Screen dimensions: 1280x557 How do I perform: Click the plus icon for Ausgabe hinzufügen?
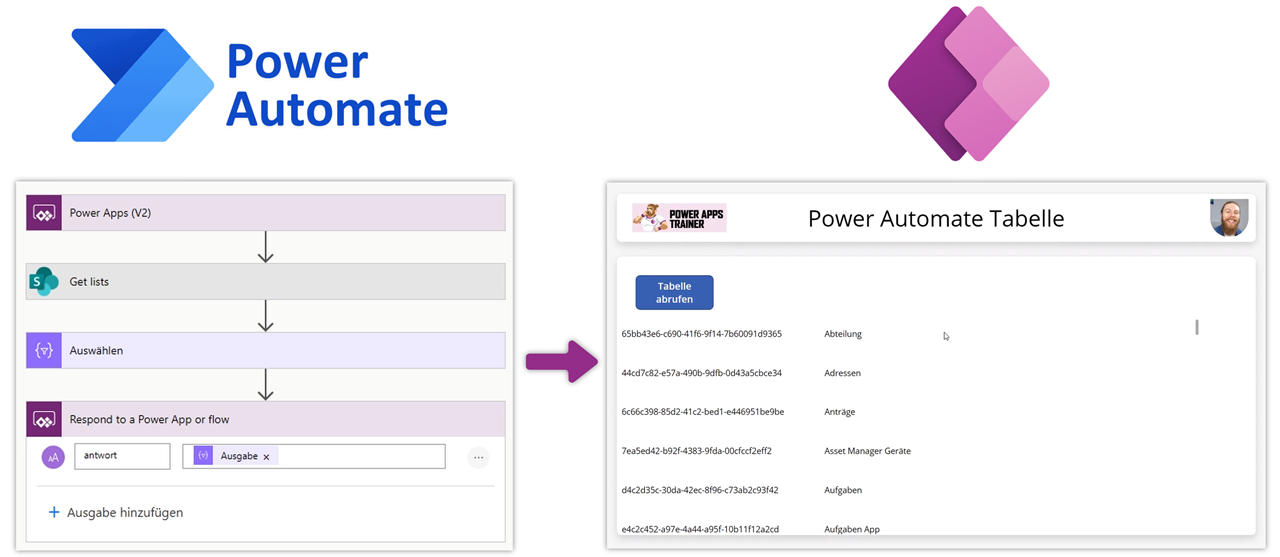tap(54, 512)
